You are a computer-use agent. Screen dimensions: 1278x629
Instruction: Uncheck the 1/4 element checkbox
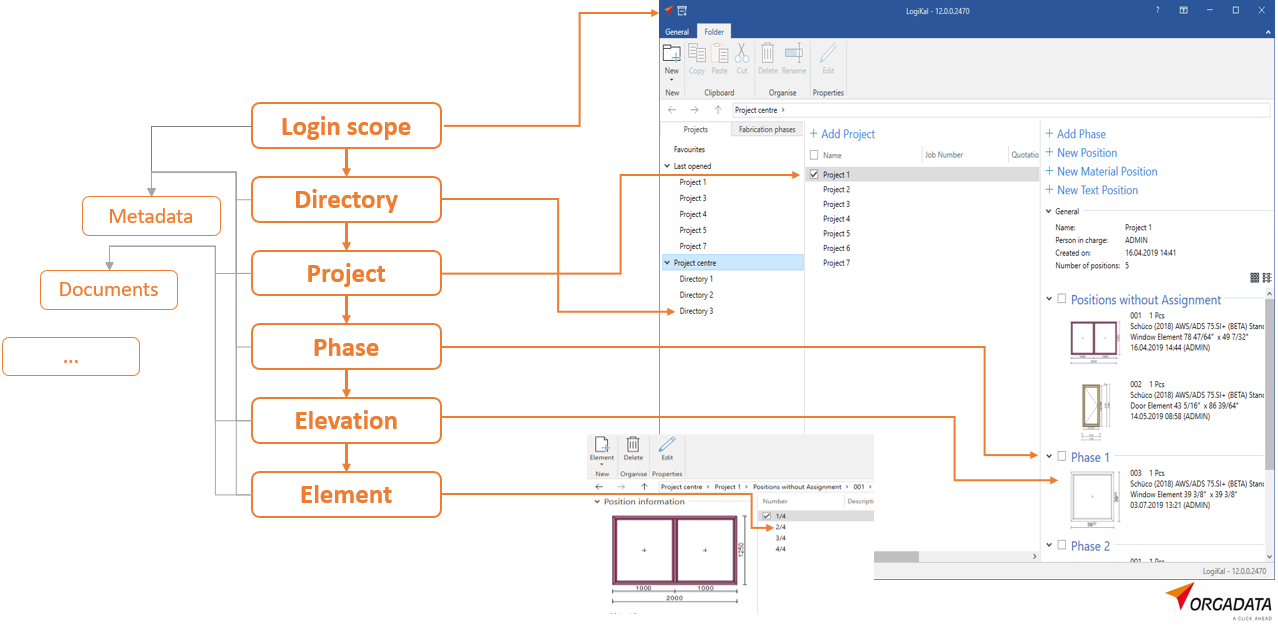tap(767, 516)
